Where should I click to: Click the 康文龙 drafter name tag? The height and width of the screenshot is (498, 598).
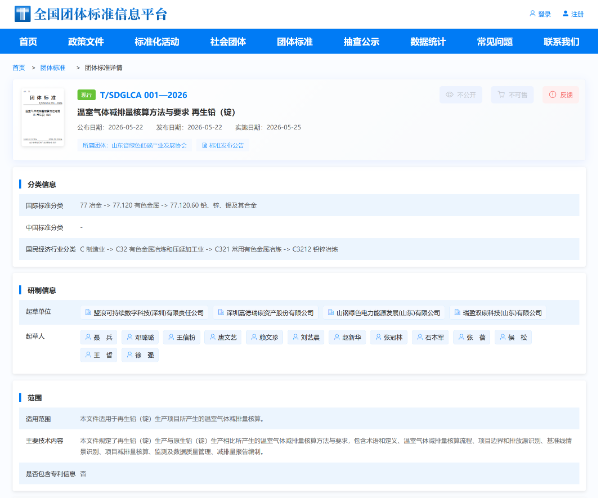pyautogui.click(x=223, y=337)
